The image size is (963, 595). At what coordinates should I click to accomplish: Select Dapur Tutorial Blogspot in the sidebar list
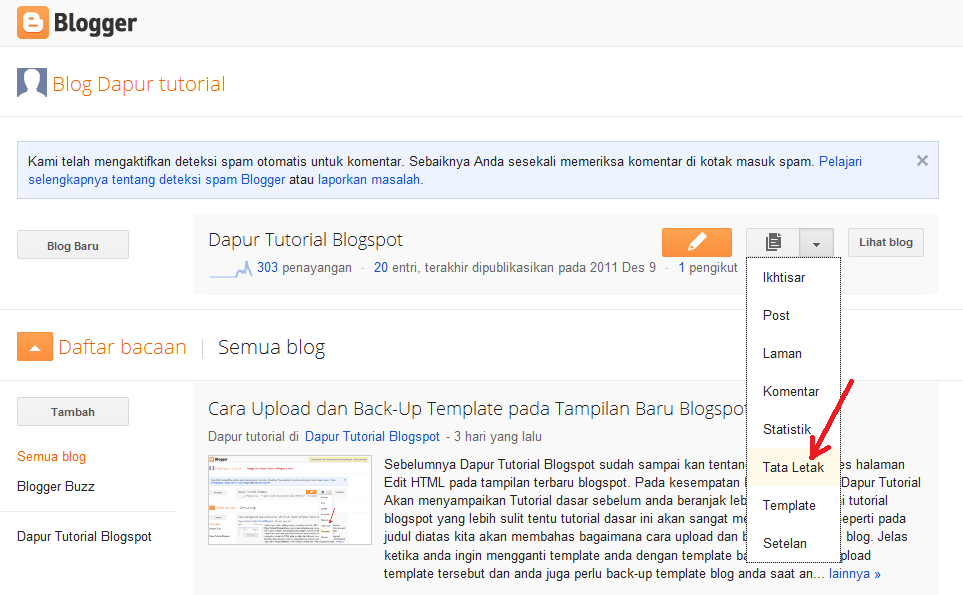(84, 536)
